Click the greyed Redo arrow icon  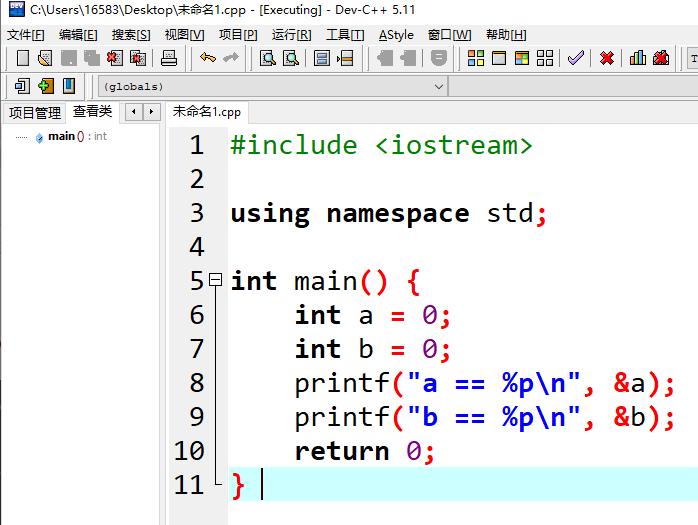[231, 58]
